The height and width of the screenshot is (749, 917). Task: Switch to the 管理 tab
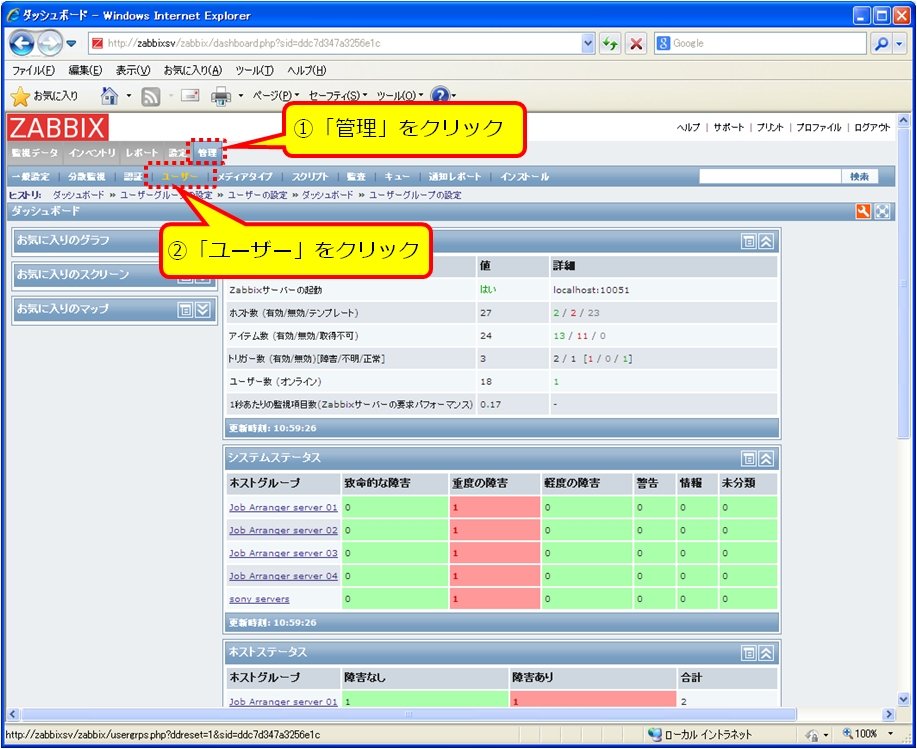pyautogui.click(x=207, y=153)
